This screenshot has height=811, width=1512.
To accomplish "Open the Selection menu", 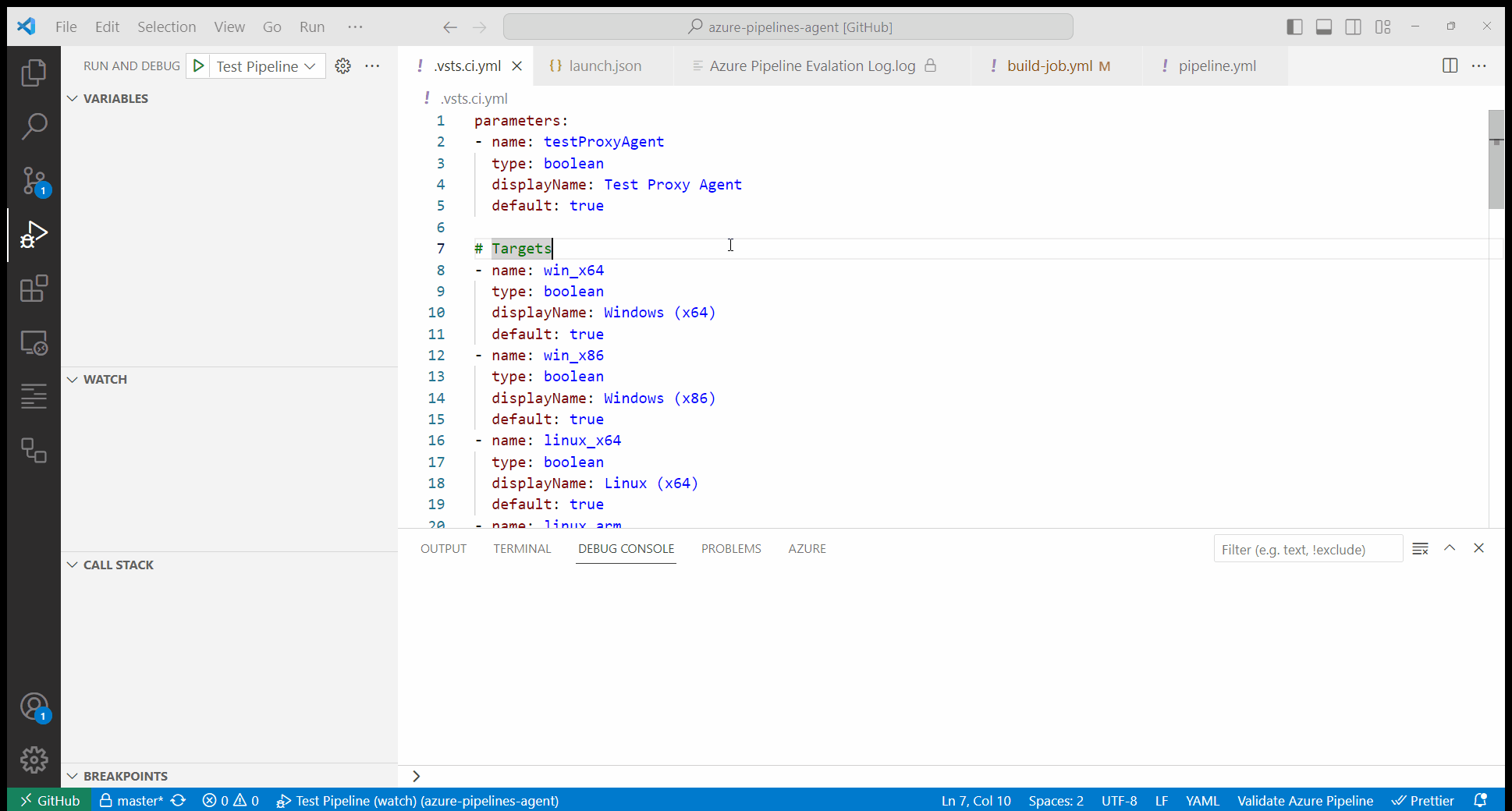I will [167, 27].
